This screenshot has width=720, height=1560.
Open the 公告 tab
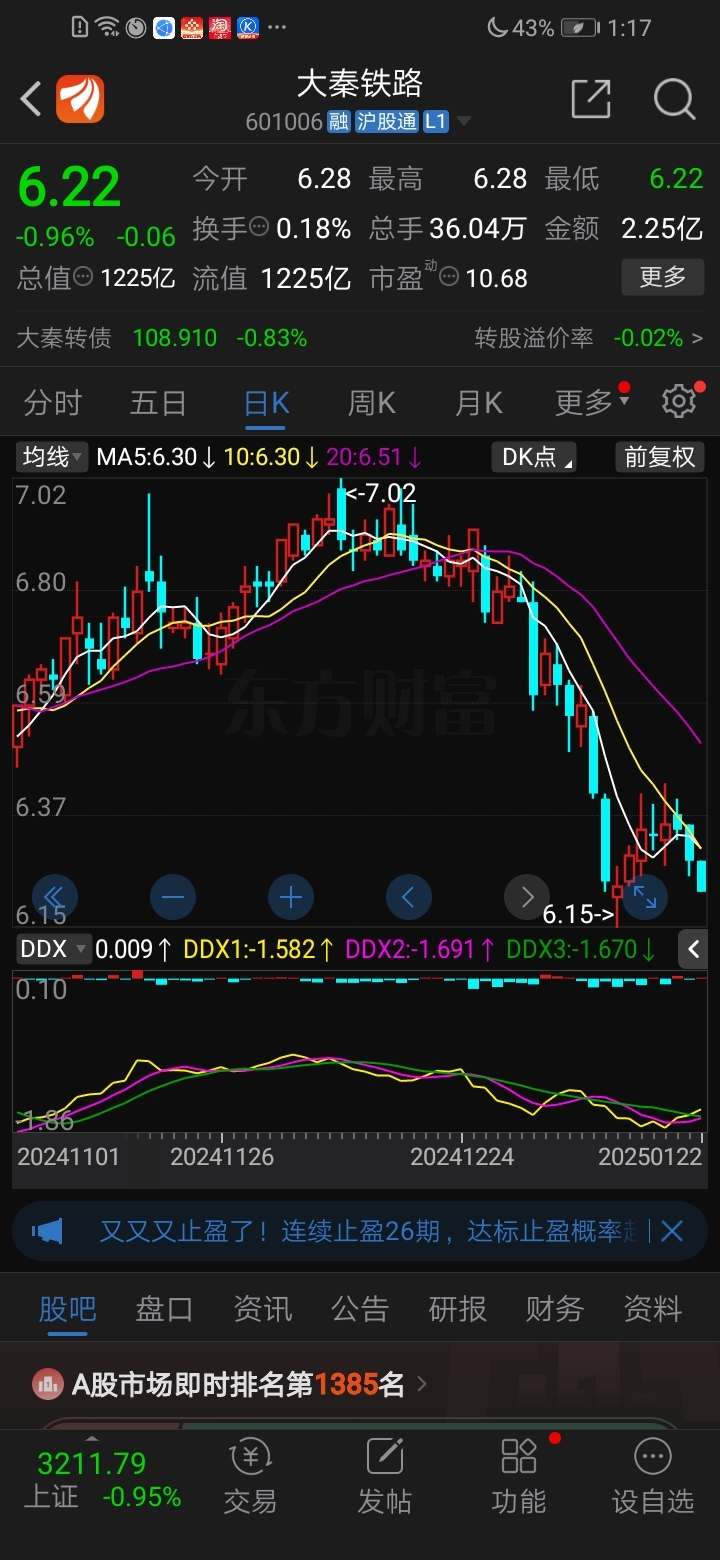click(x=360, y=1308)
